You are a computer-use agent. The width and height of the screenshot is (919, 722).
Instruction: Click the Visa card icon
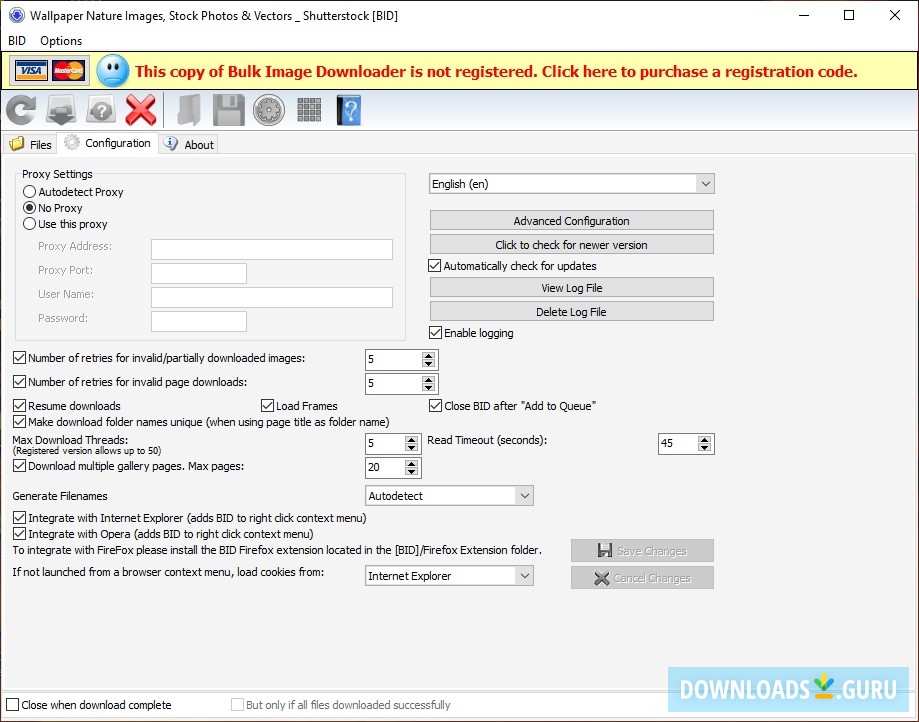coord(31,71)
